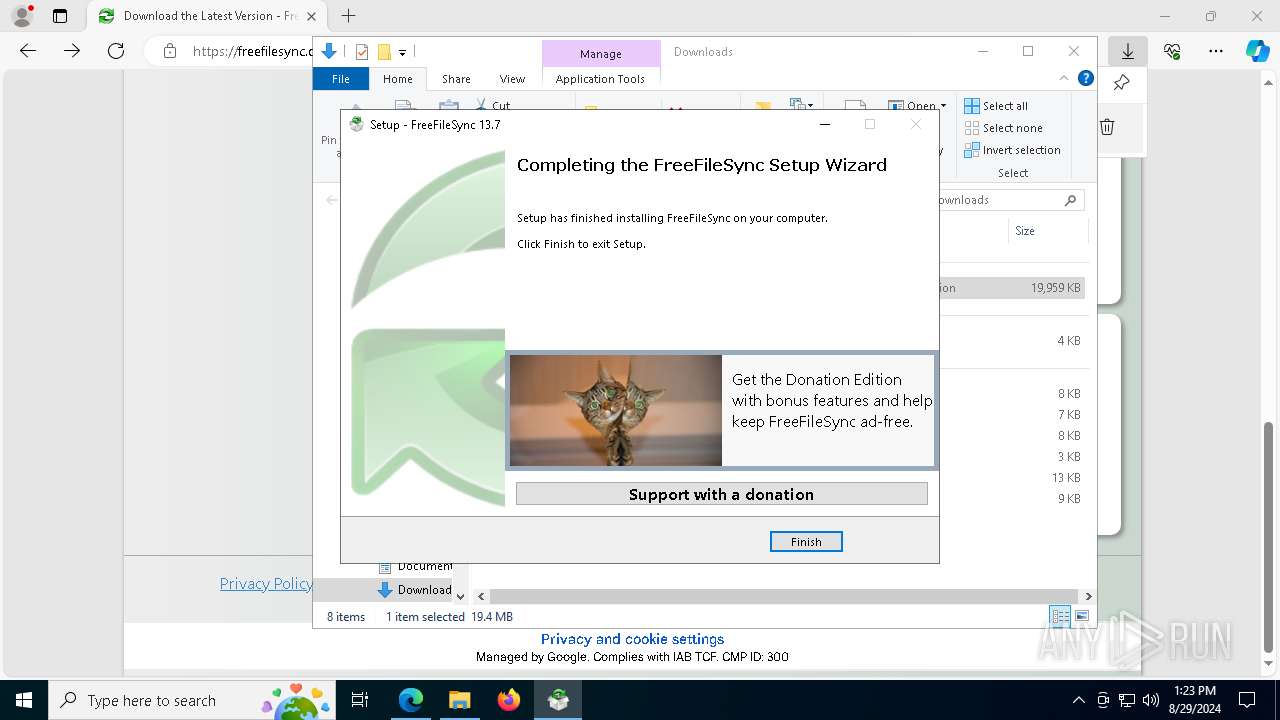Switch Explorer to large thumbnails view icon
This screenshot has width=1280, height=720.
(x=1081, y=617)
